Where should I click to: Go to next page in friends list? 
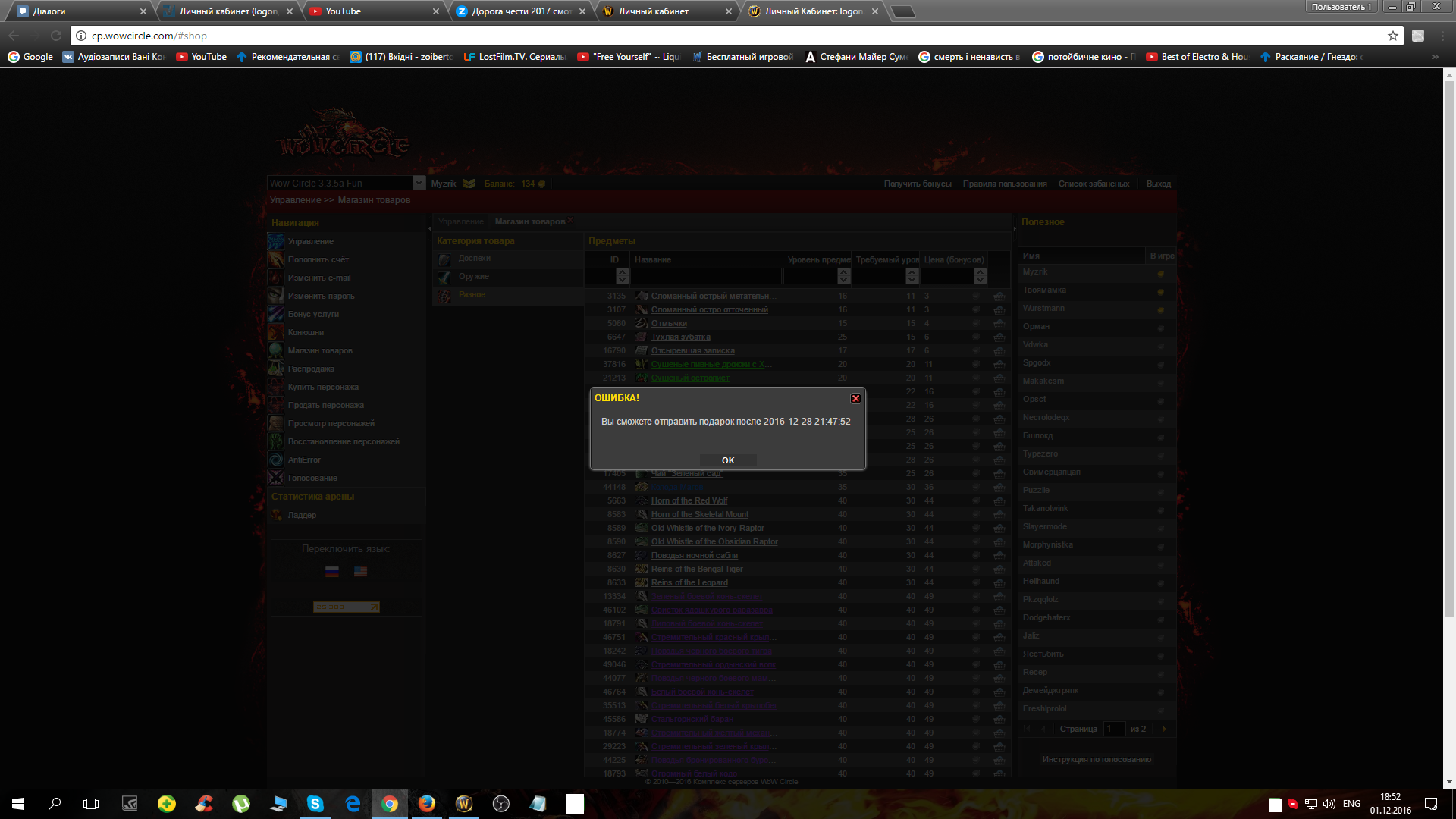coord(1163,729)
